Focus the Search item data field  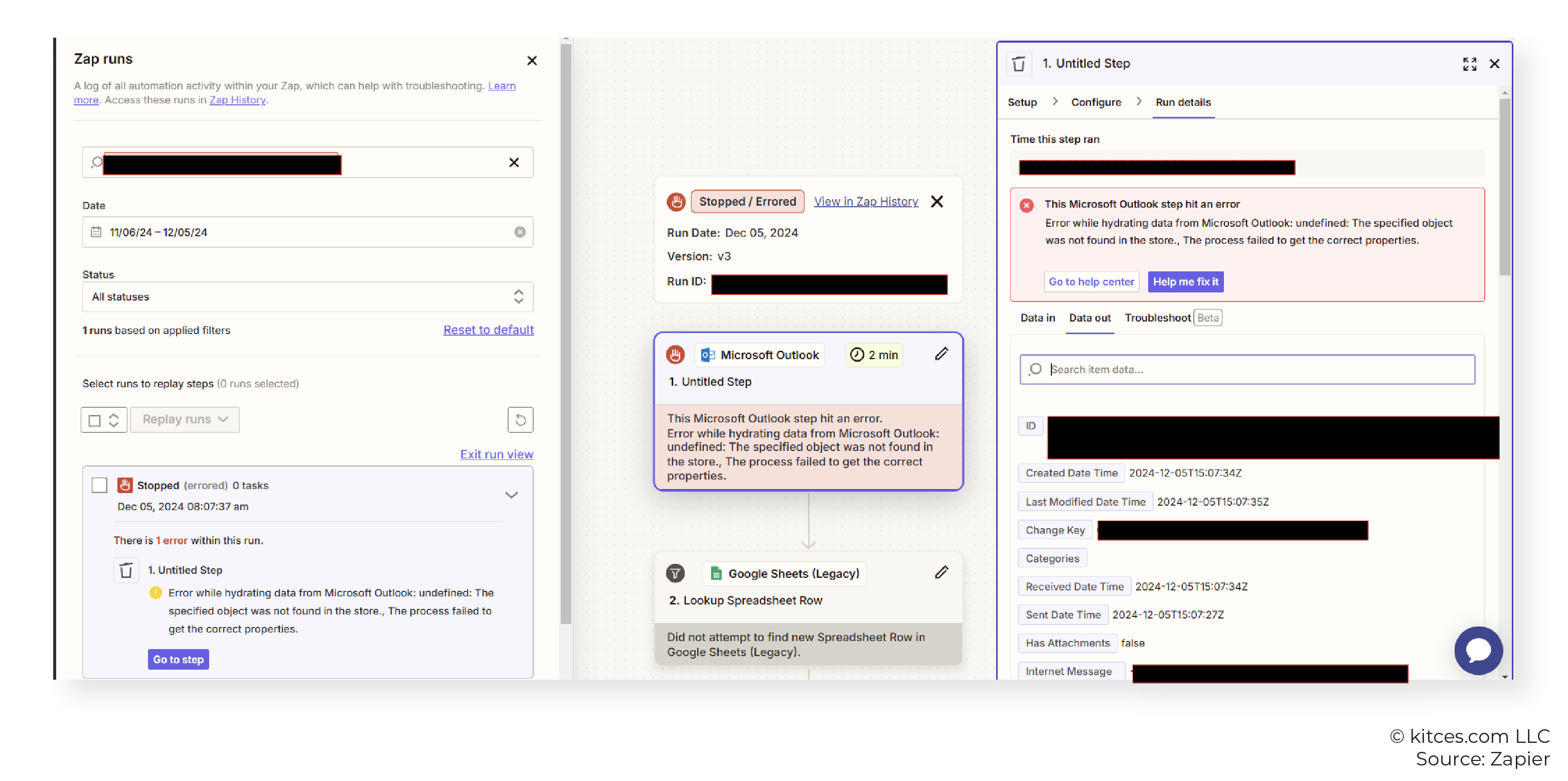coord(1247,370)
